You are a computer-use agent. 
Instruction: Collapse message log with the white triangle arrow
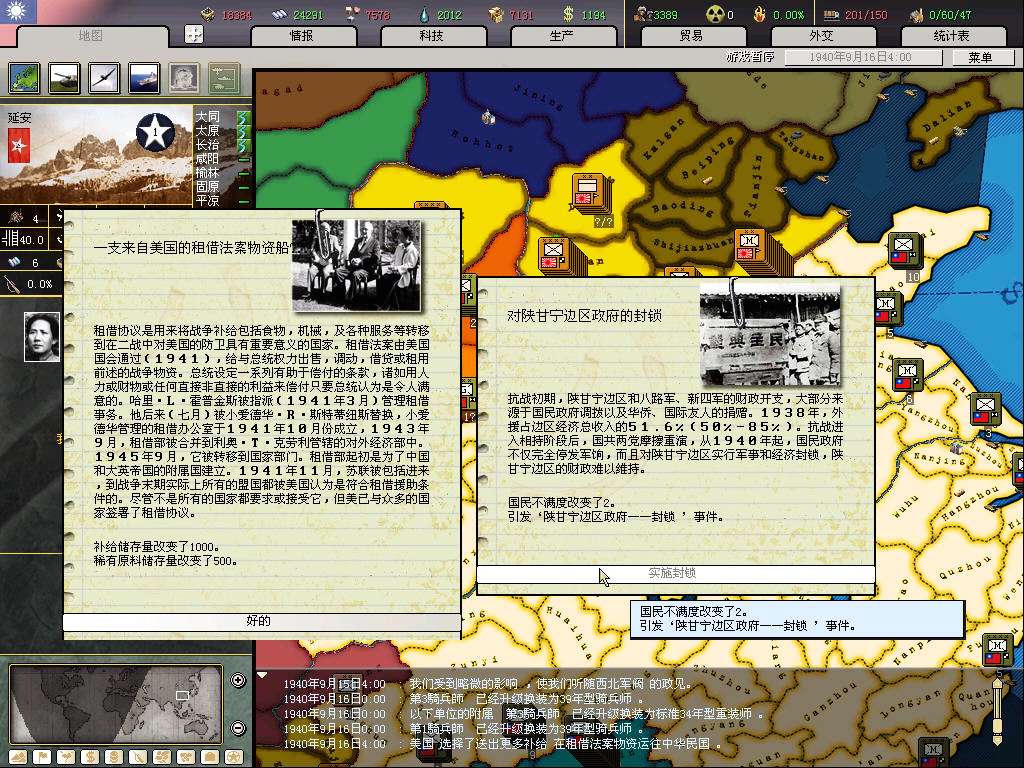[x=262, y=675]
